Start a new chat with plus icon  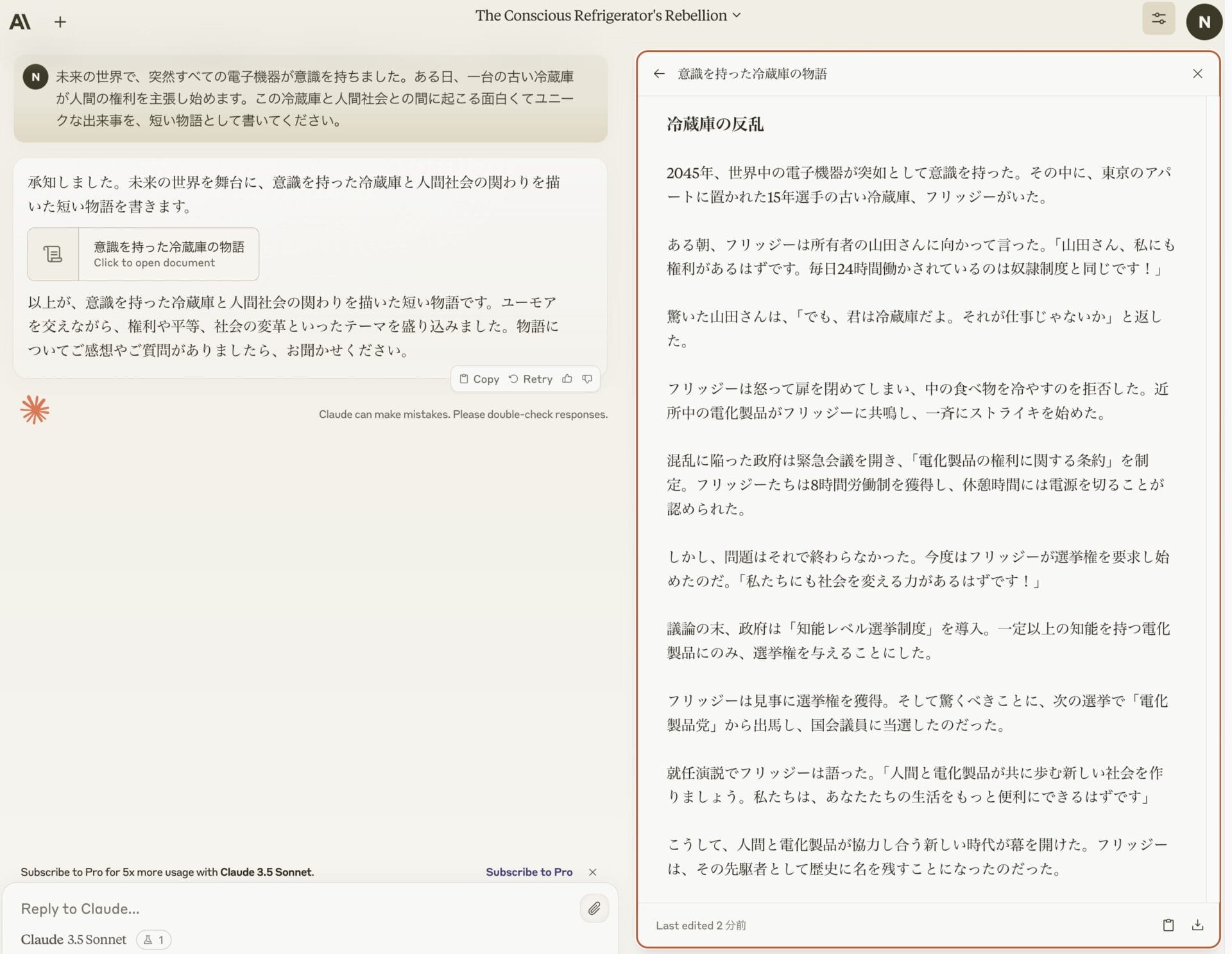(x=60, y=22)
